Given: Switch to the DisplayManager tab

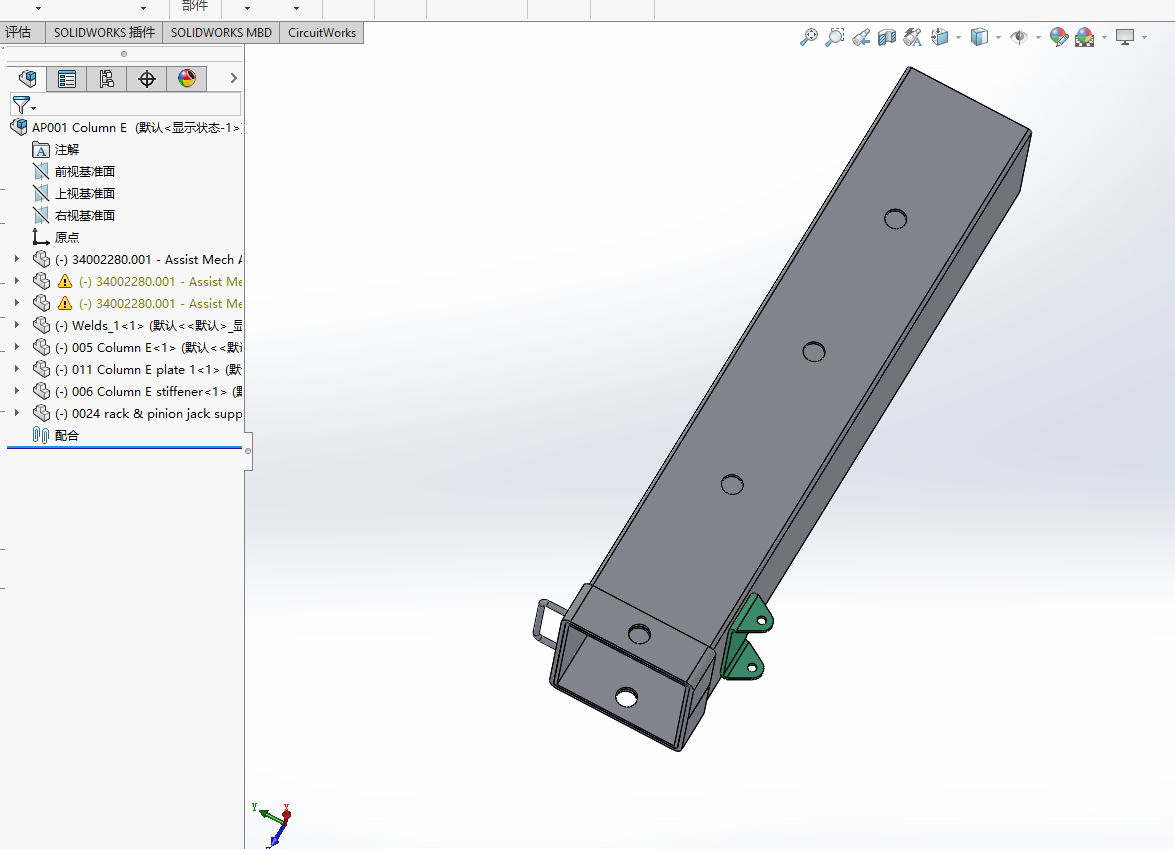Looking at the screenshot, I should [187, 79].
